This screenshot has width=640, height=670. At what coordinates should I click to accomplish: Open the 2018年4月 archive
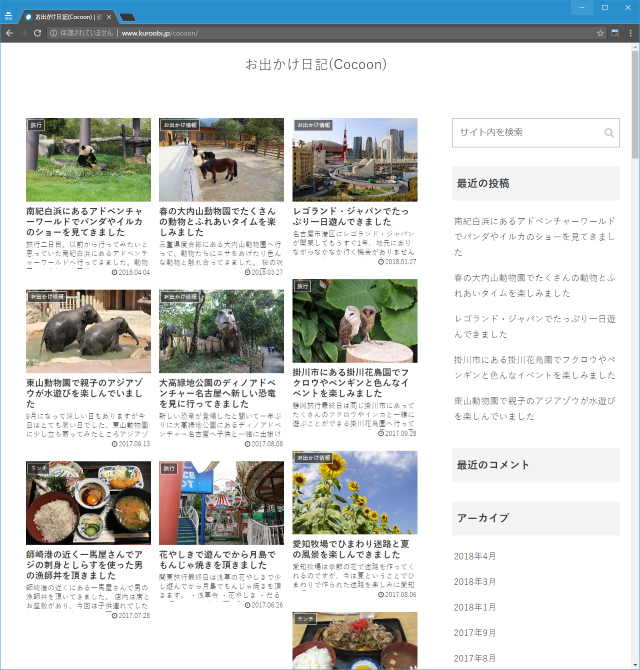[x=475, y=556]
